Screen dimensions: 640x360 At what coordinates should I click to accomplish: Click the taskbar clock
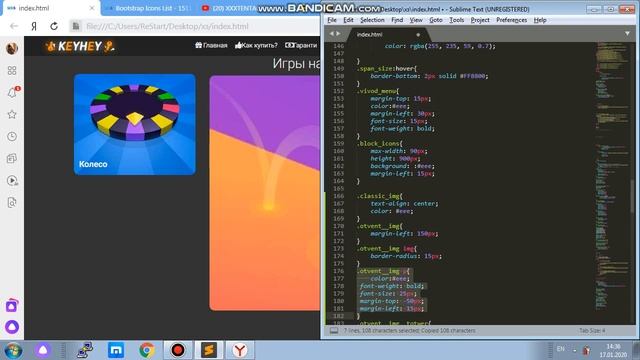coord(613,350)
